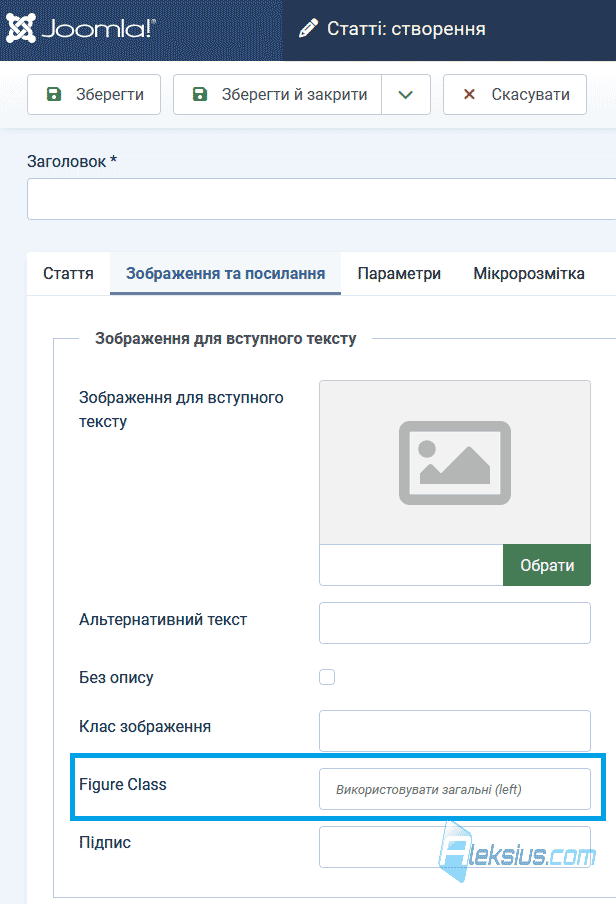This screenshot has width=616, height=904.
Task: Open the Параметри tab
Action: tap(399, 273)
